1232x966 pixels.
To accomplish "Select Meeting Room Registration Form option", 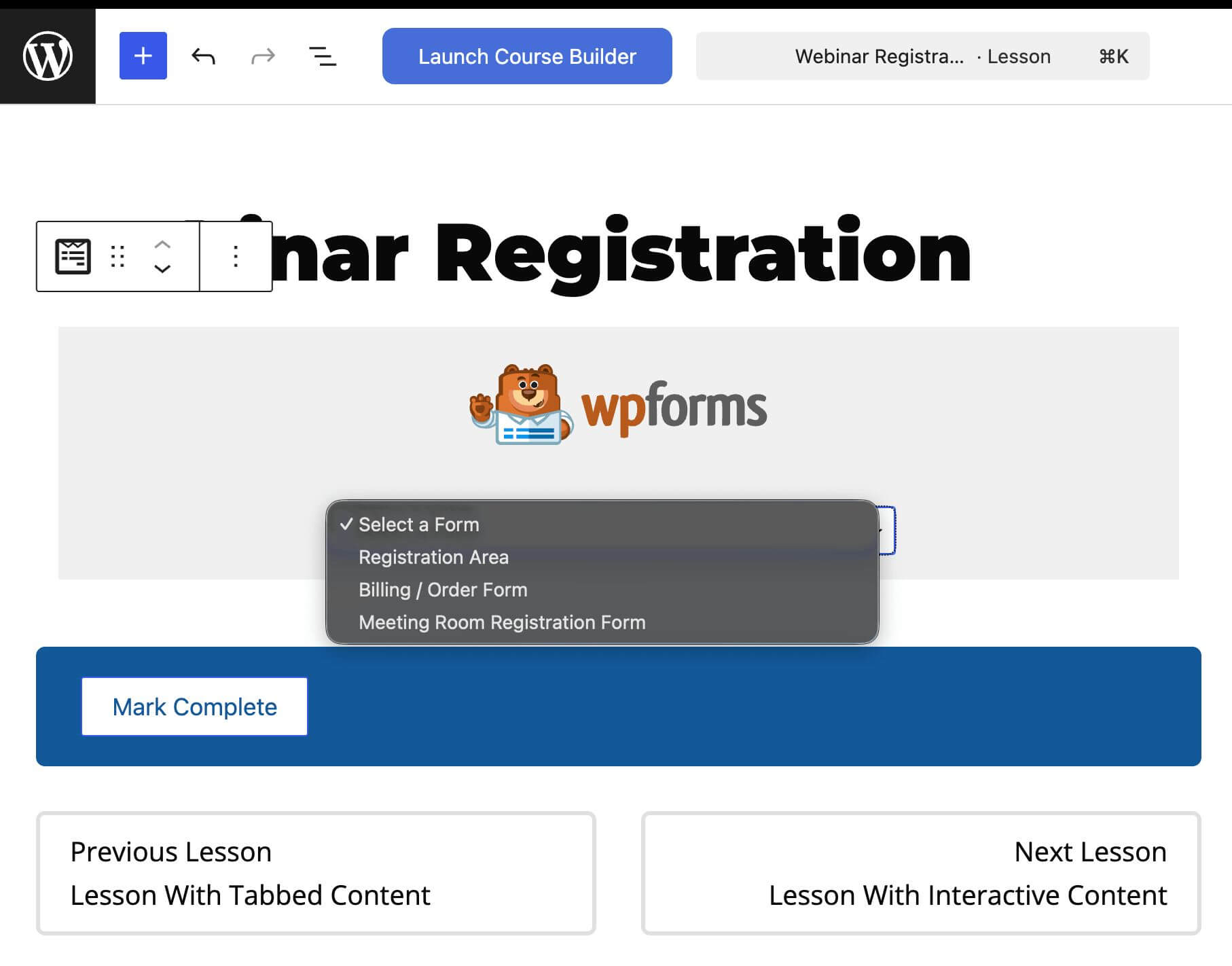I will [602, 622].
